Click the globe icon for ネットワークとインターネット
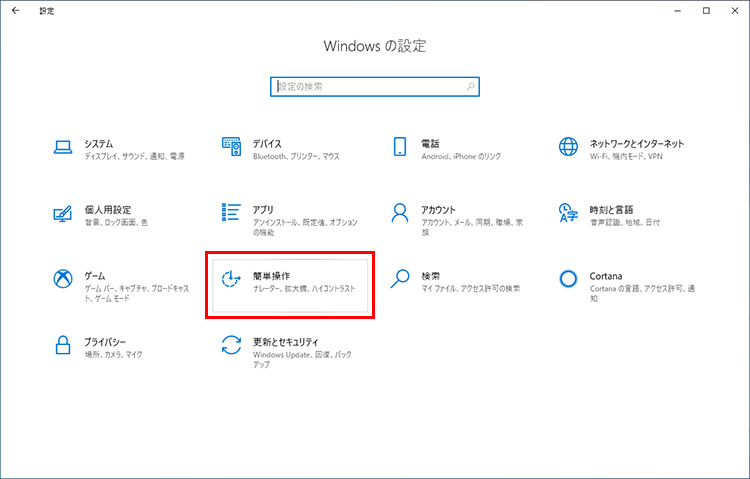 pos(568,147)
